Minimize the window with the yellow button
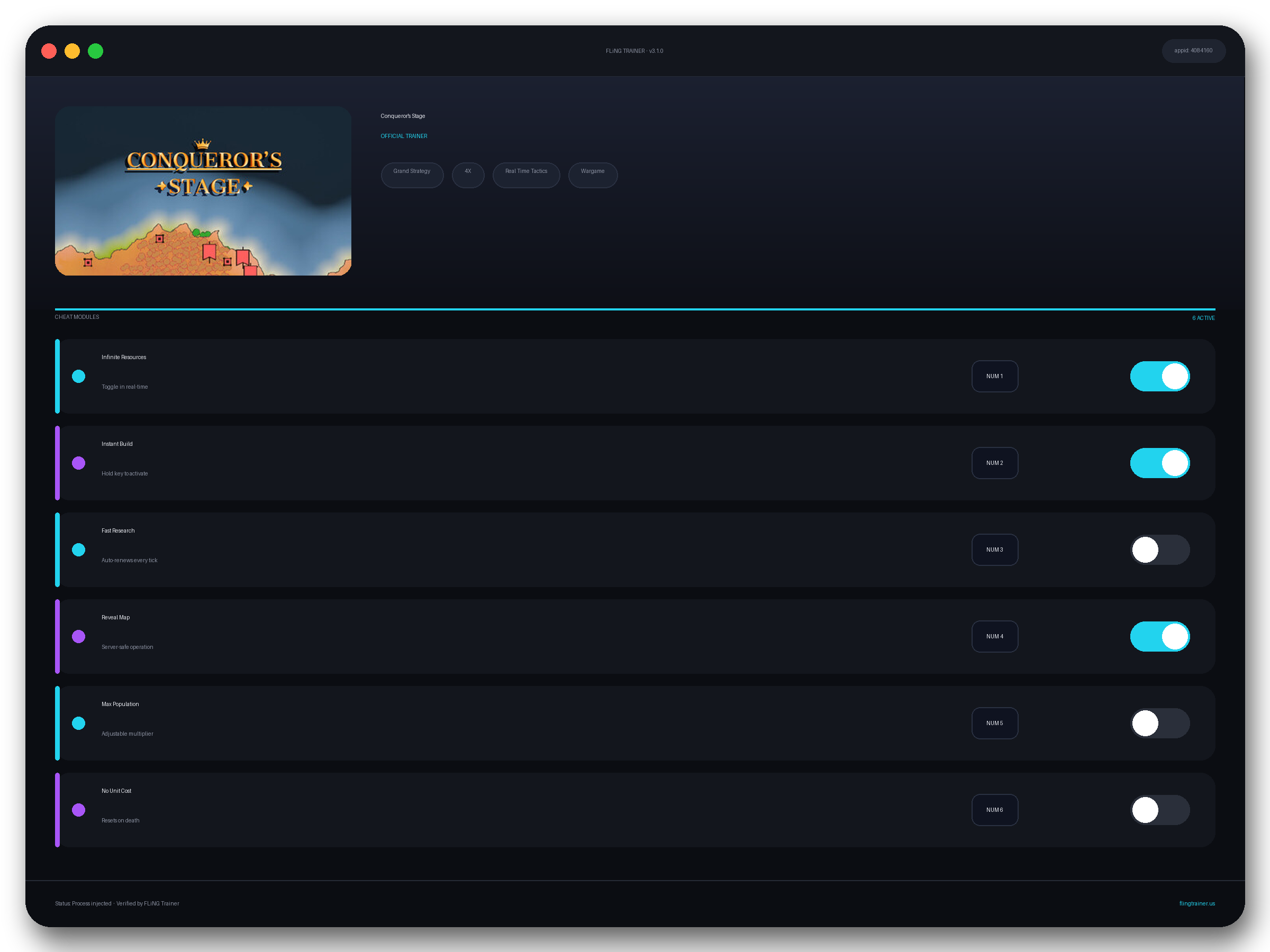The width and height of the screenshot is (1270, 952). tap(72, 51)
